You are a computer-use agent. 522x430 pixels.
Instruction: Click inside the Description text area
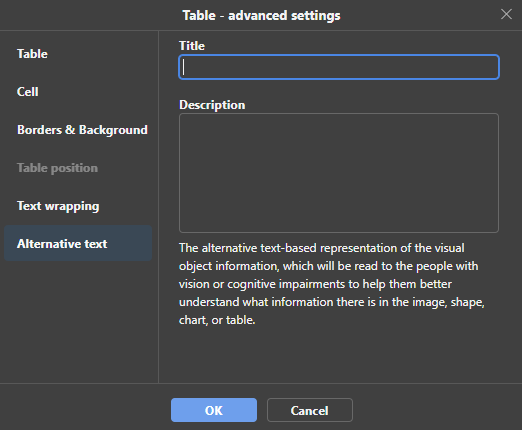(x=339, y=173)
